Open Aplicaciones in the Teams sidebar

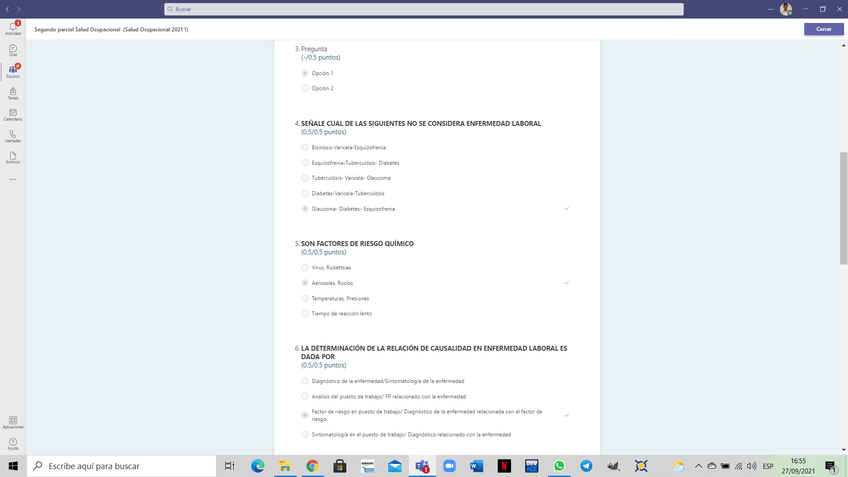[13, 422]
